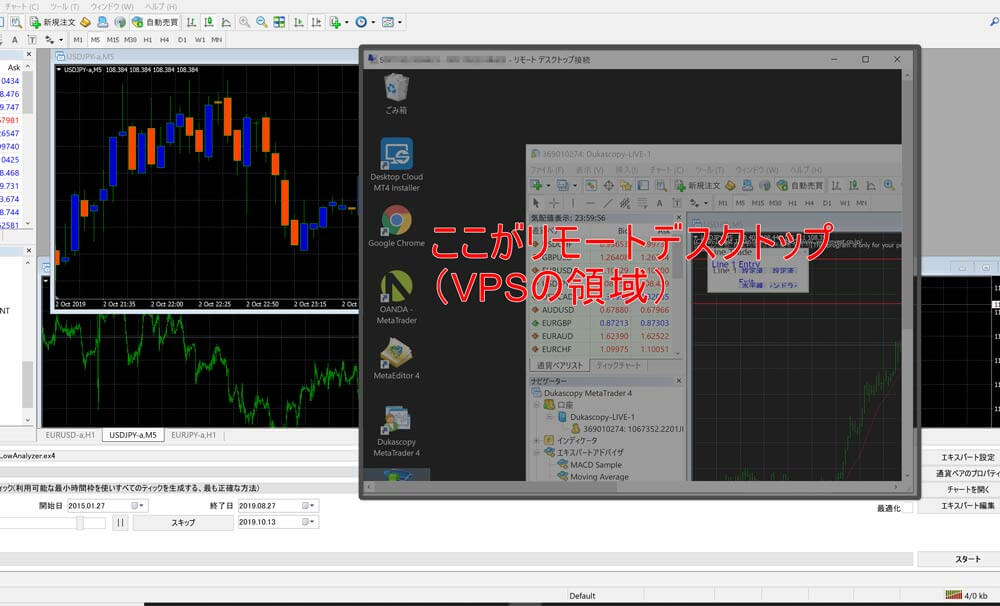Screen dimensions: 1000x606
Task: Select EURGBP row in remote market watch
Action: (601, 323)
